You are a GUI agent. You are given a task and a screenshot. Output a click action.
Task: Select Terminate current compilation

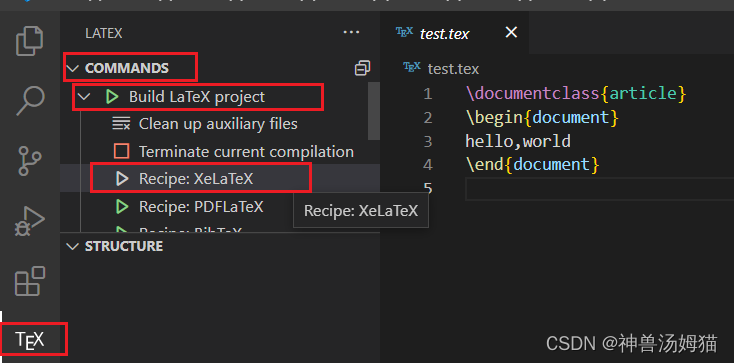pos(246,152)
